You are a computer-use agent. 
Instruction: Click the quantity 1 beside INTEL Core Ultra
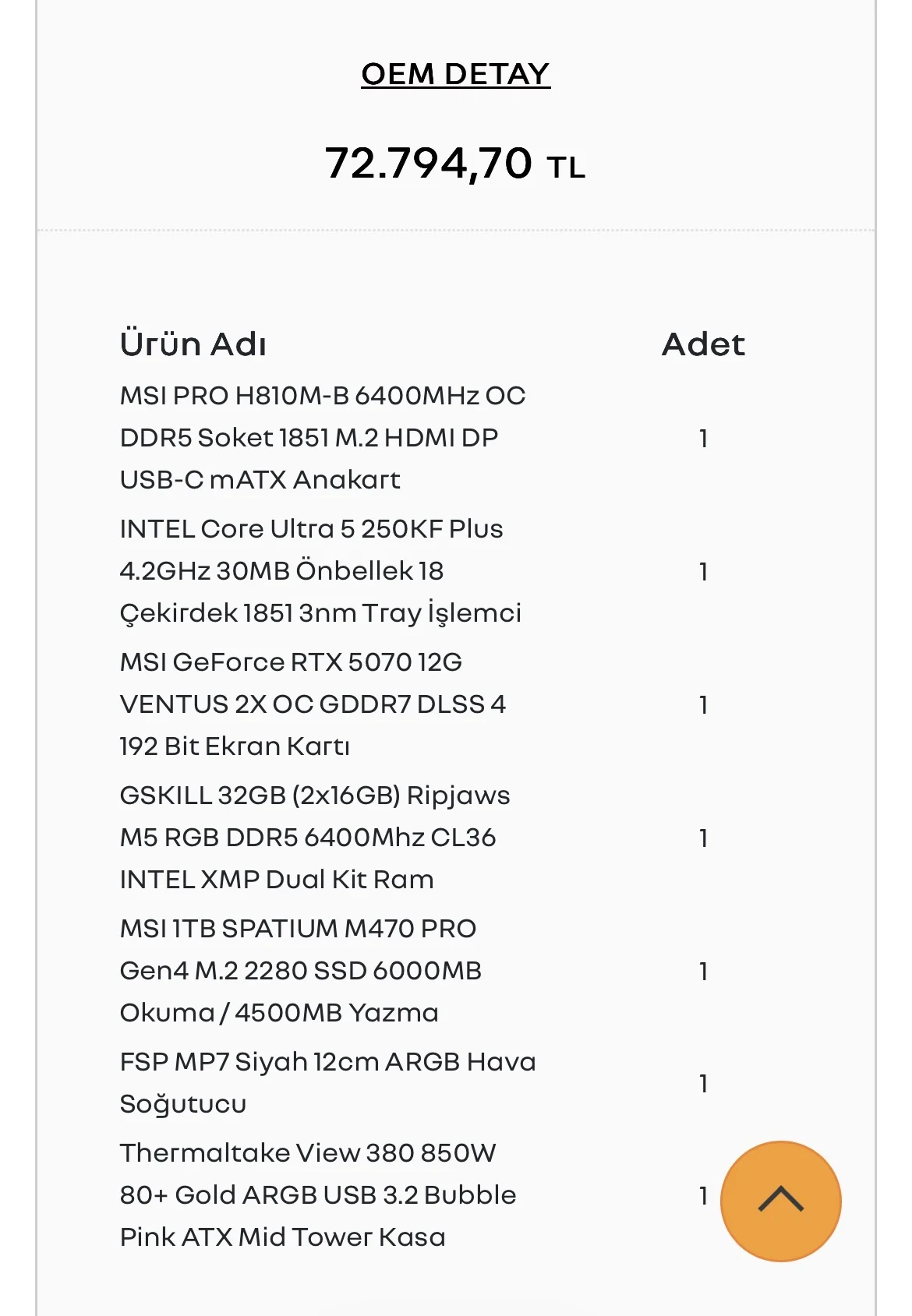(x=703, y=572)
